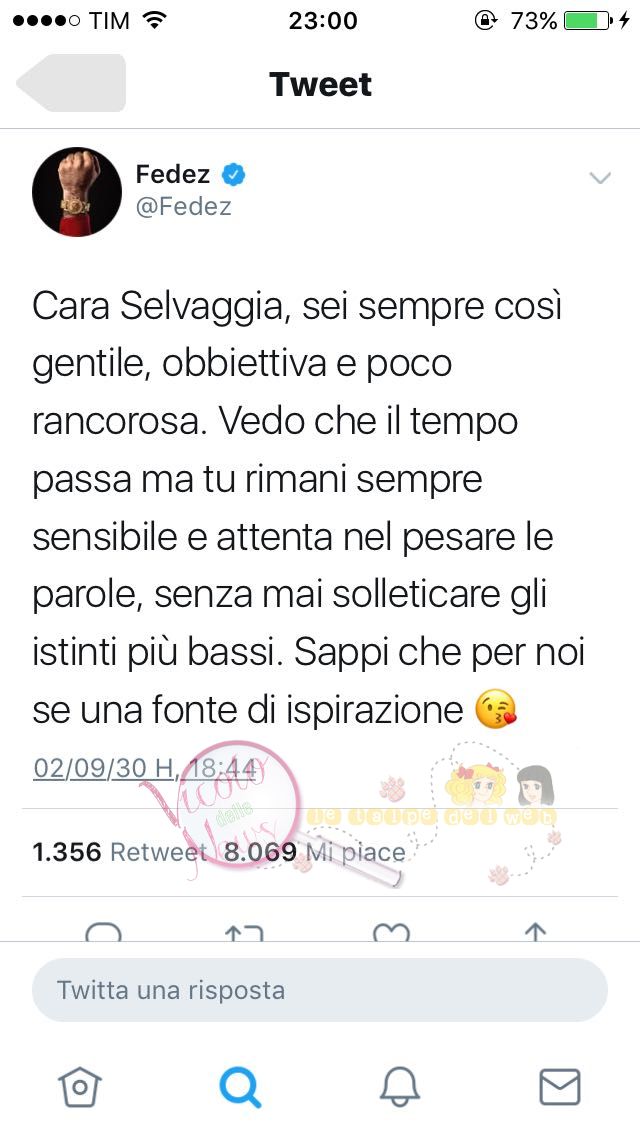Open Fedez profile picture
640x1136 pixels.
click(77, 192)
